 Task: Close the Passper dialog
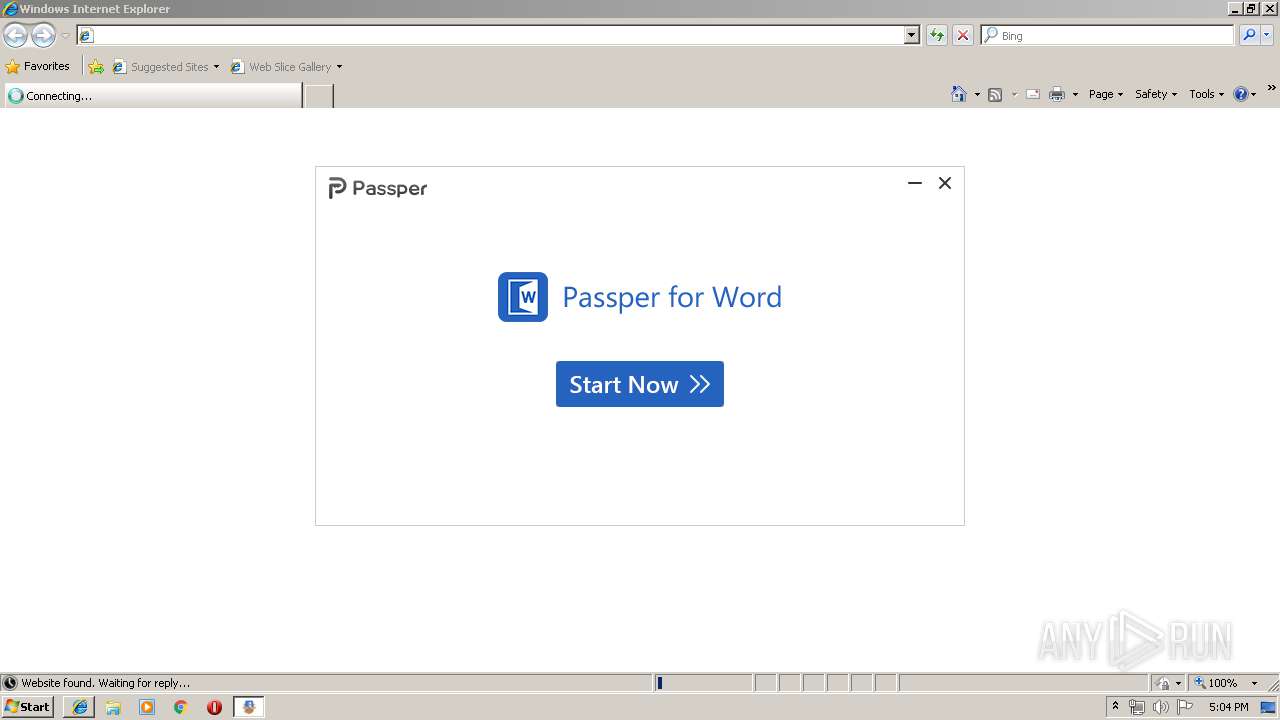[945, 183]
